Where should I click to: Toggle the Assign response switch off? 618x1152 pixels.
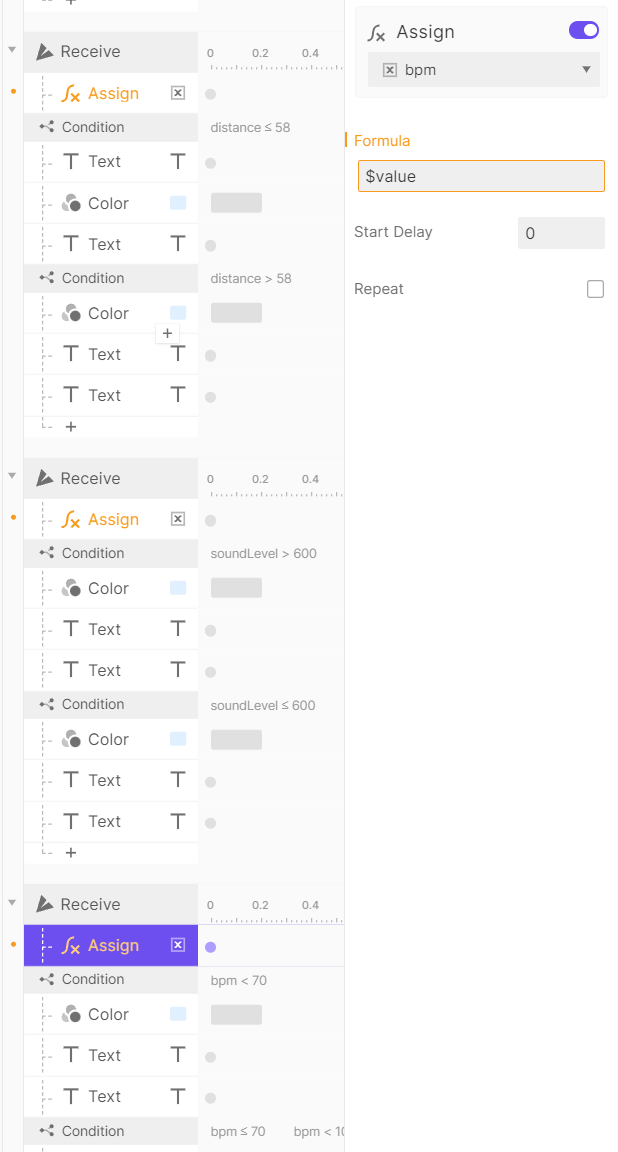584,31
